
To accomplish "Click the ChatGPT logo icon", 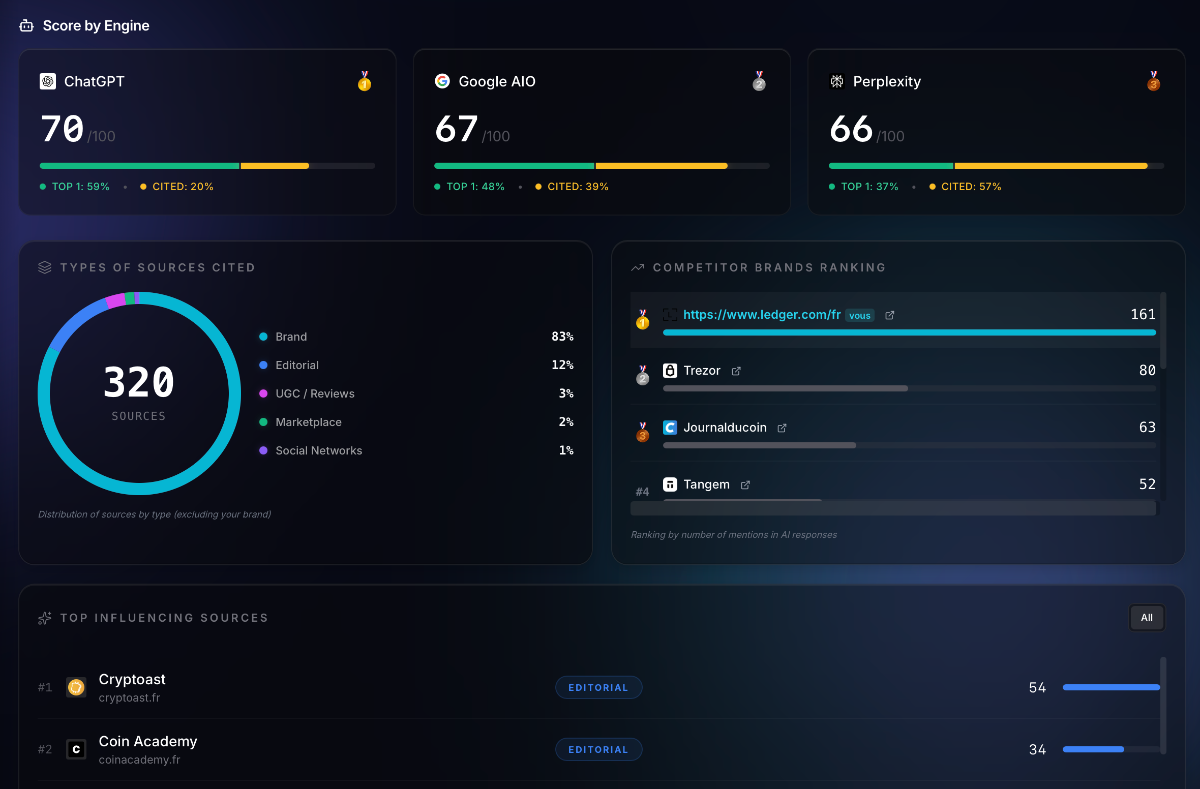I will pos(48,82).
